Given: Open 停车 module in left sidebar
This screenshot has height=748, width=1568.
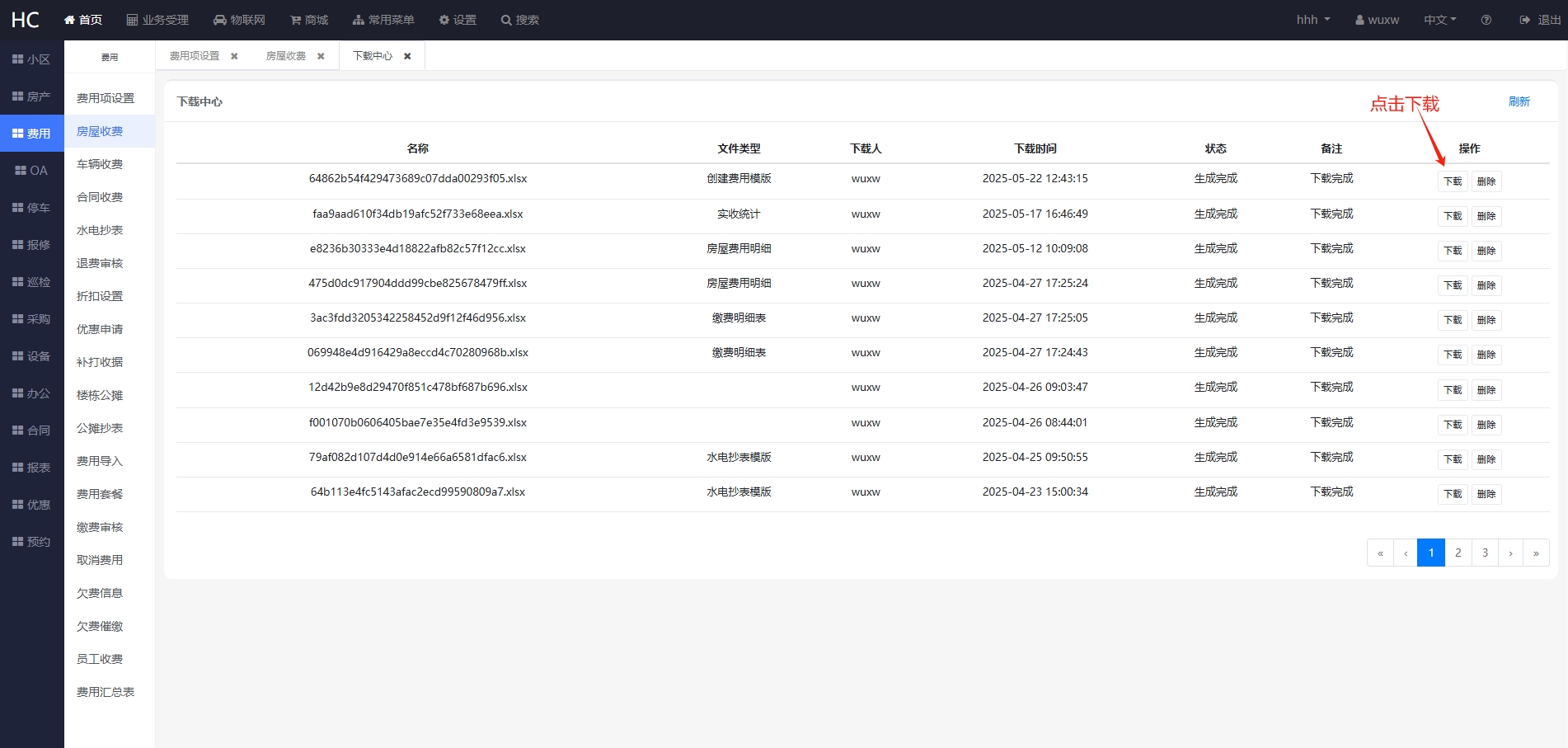Looking at the screenshot, I should [31, 208].
